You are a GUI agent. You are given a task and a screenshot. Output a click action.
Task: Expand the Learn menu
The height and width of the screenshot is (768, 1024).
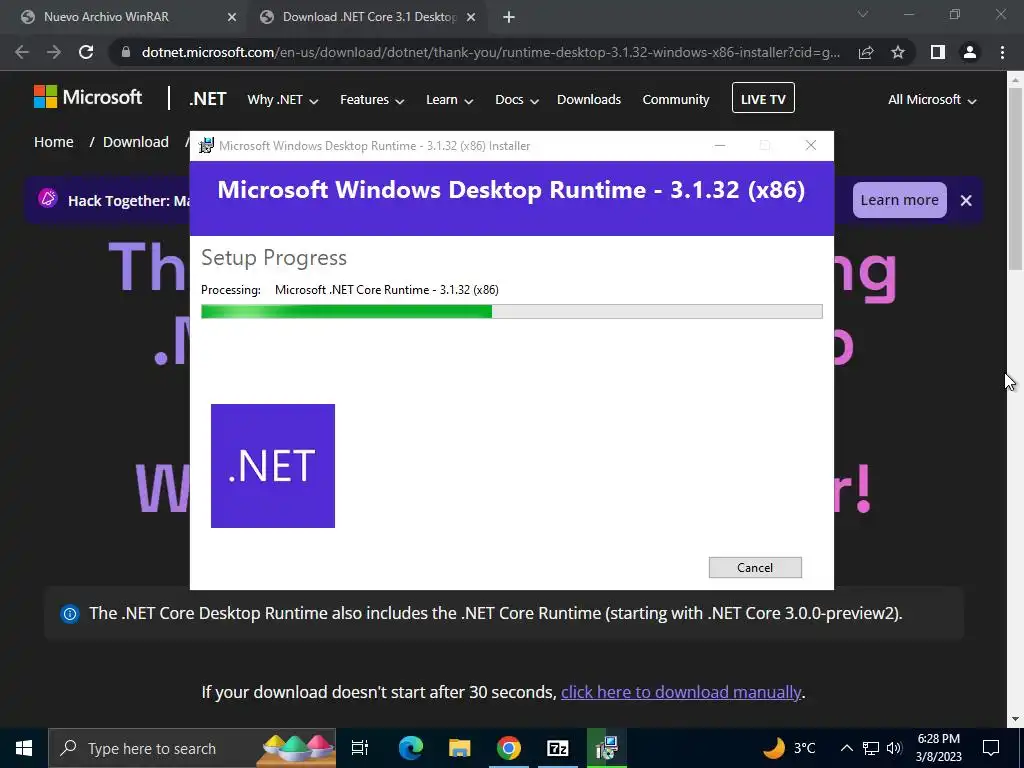[449, 100]
